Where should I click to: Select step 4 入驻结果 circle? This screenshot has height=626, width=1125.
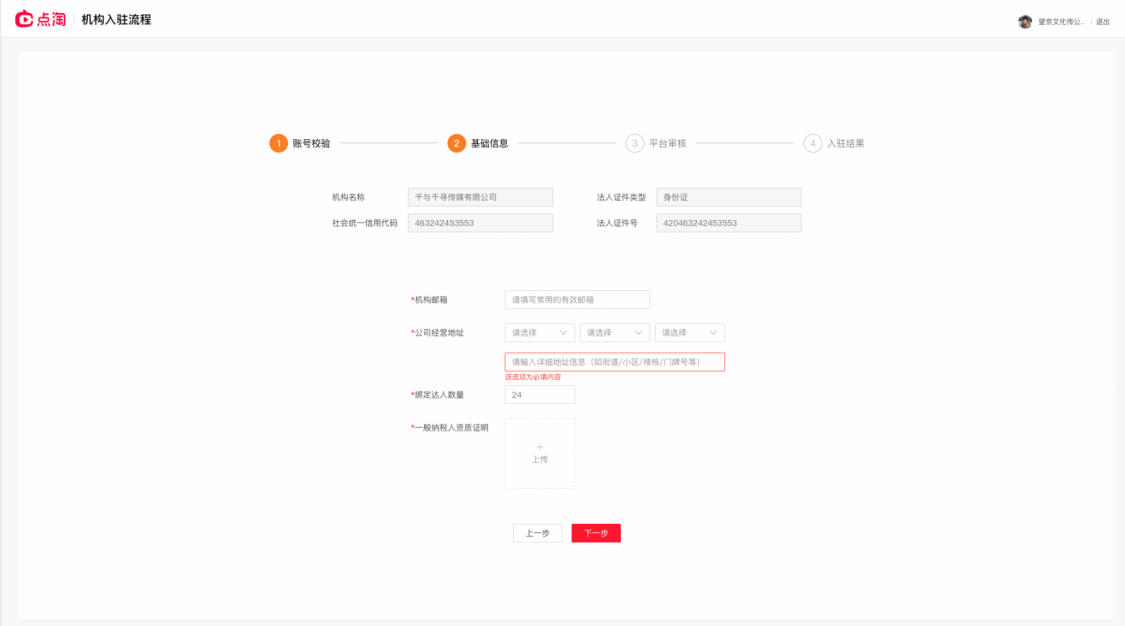812,143
